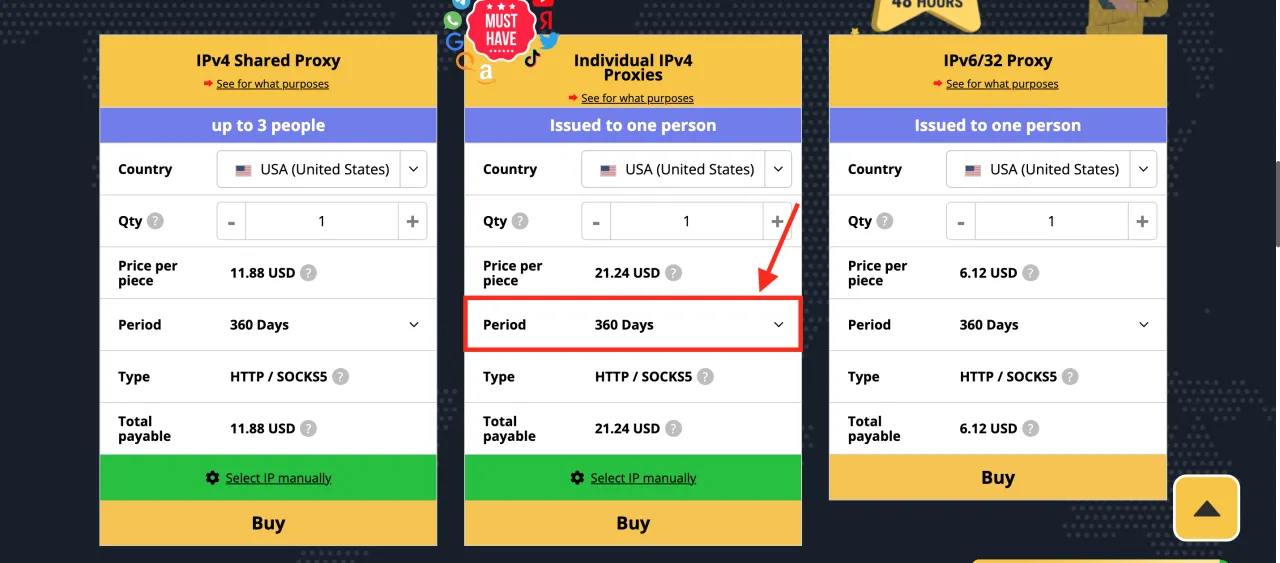Viewport: 1280px width, 563px height.
Task: Click help icon beside IPv6/32 6.12 USD price per piece
Action: click(1030, 272)
